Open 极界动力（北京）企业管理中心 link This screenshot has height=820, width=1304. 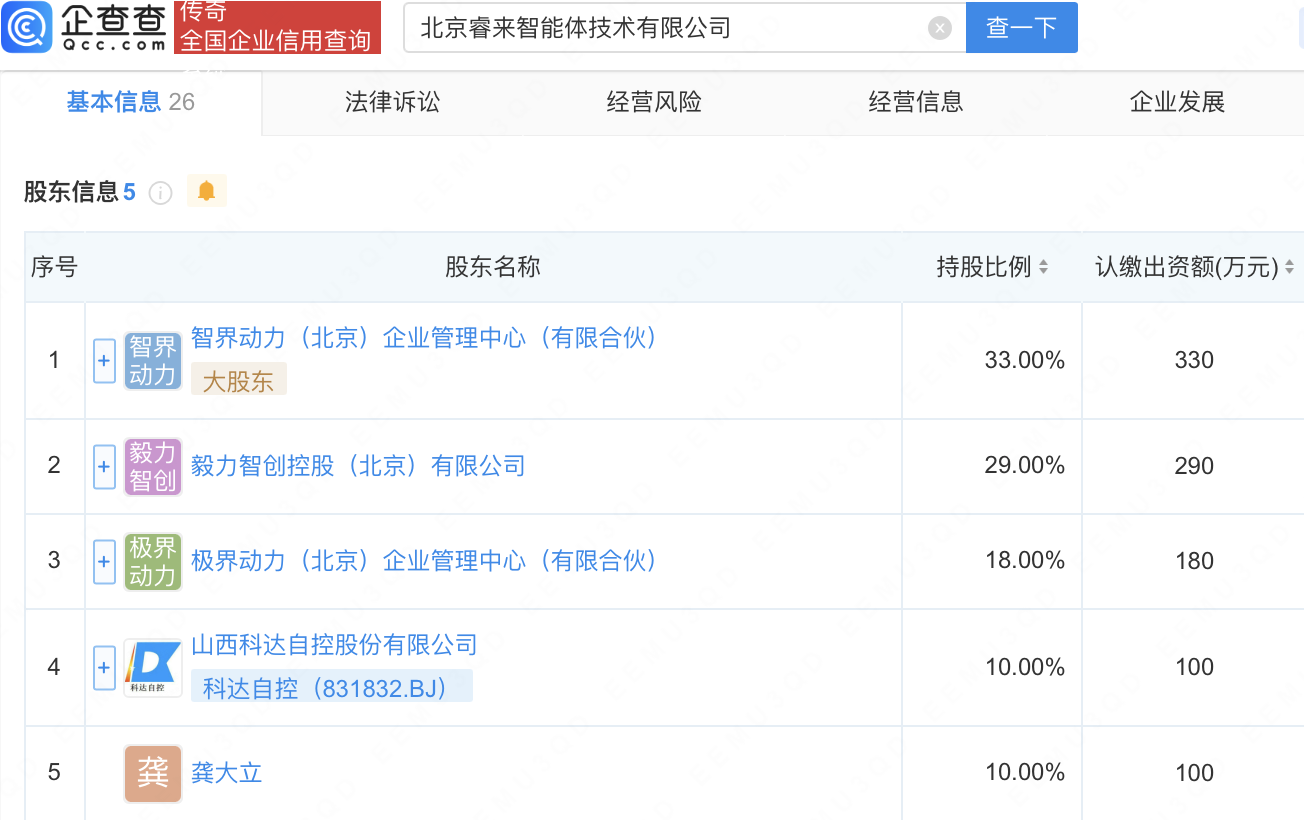pyautogui.click(x=428, y=561)
